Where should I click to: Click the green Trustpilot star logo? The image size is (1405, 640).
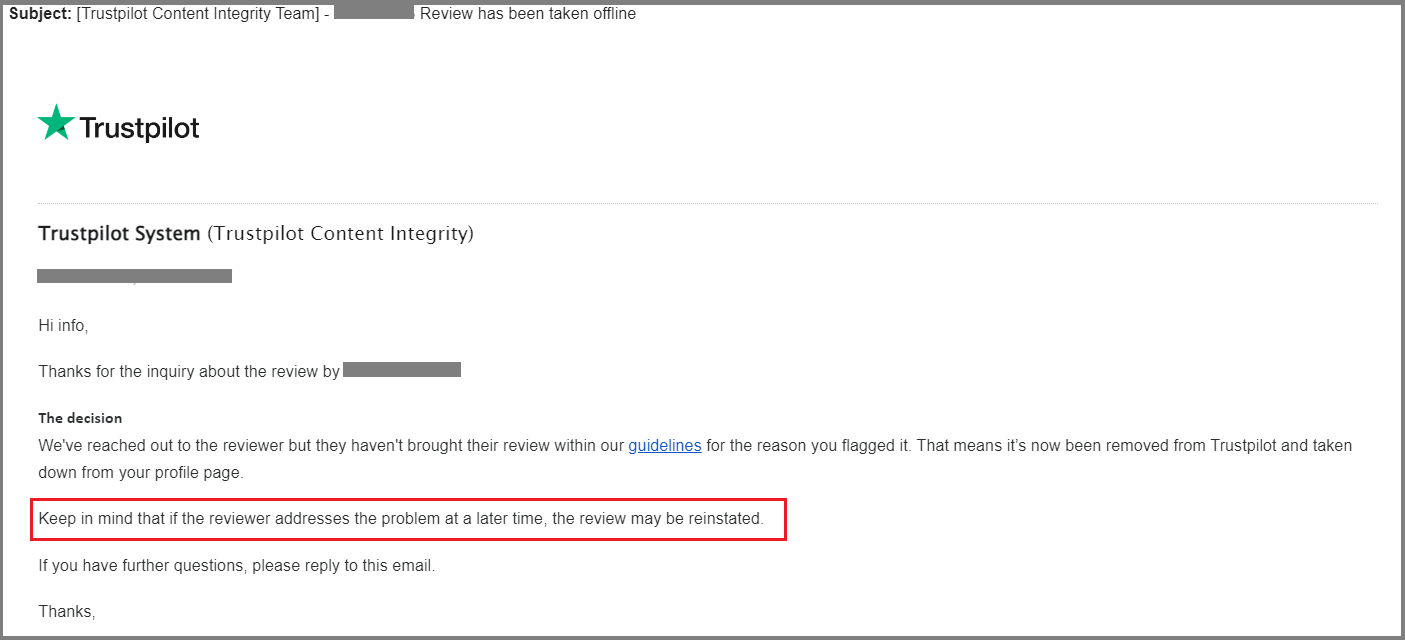[56, 123]
